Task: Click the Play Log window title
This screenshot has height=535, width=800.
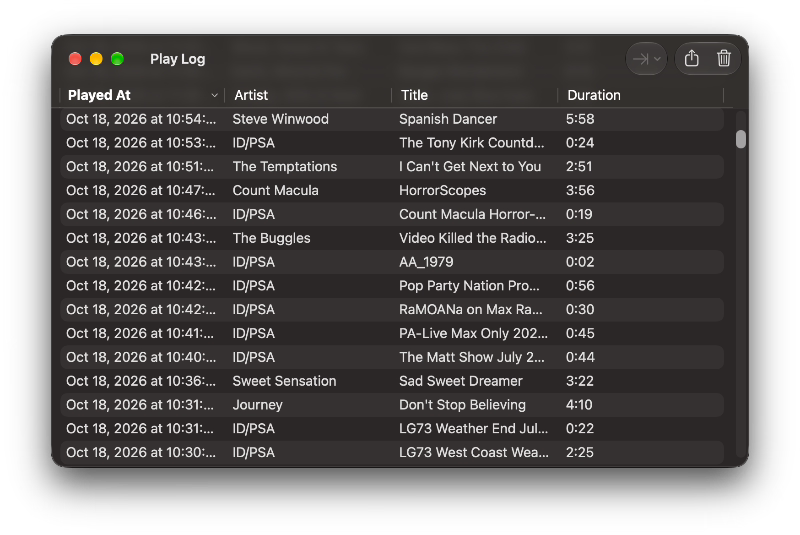Action: click(x=178, y=59)
